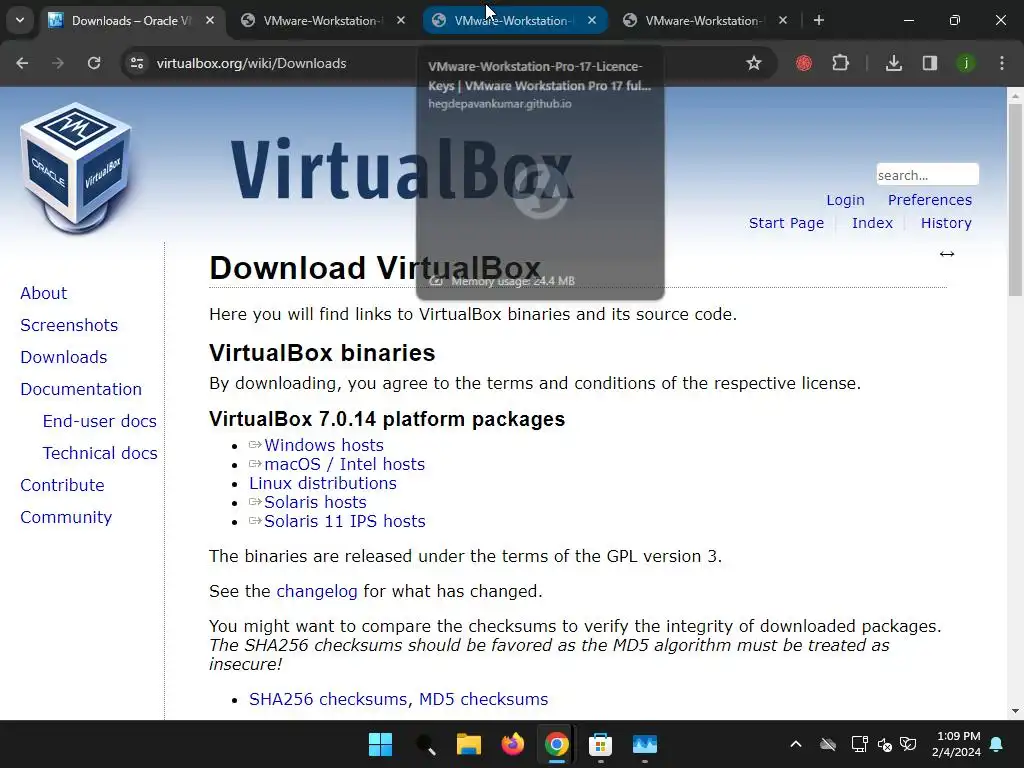Screen dimensions: 1024x768
Task: Open Google Chrome taskbar icon
Action: coord(556,744)
